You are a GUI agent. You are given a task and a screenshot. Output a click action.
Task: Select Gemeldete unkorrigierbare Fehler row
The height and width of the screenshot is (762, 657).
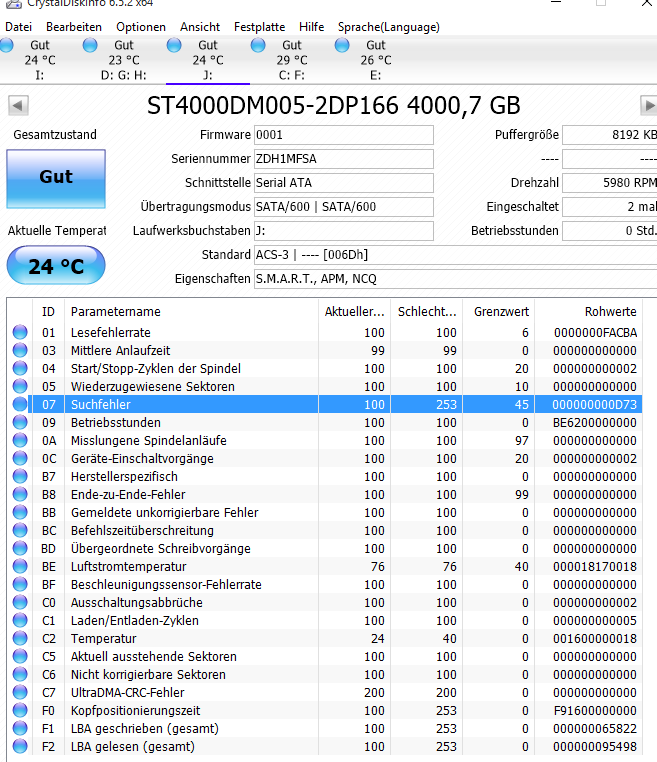pos(325,512)
